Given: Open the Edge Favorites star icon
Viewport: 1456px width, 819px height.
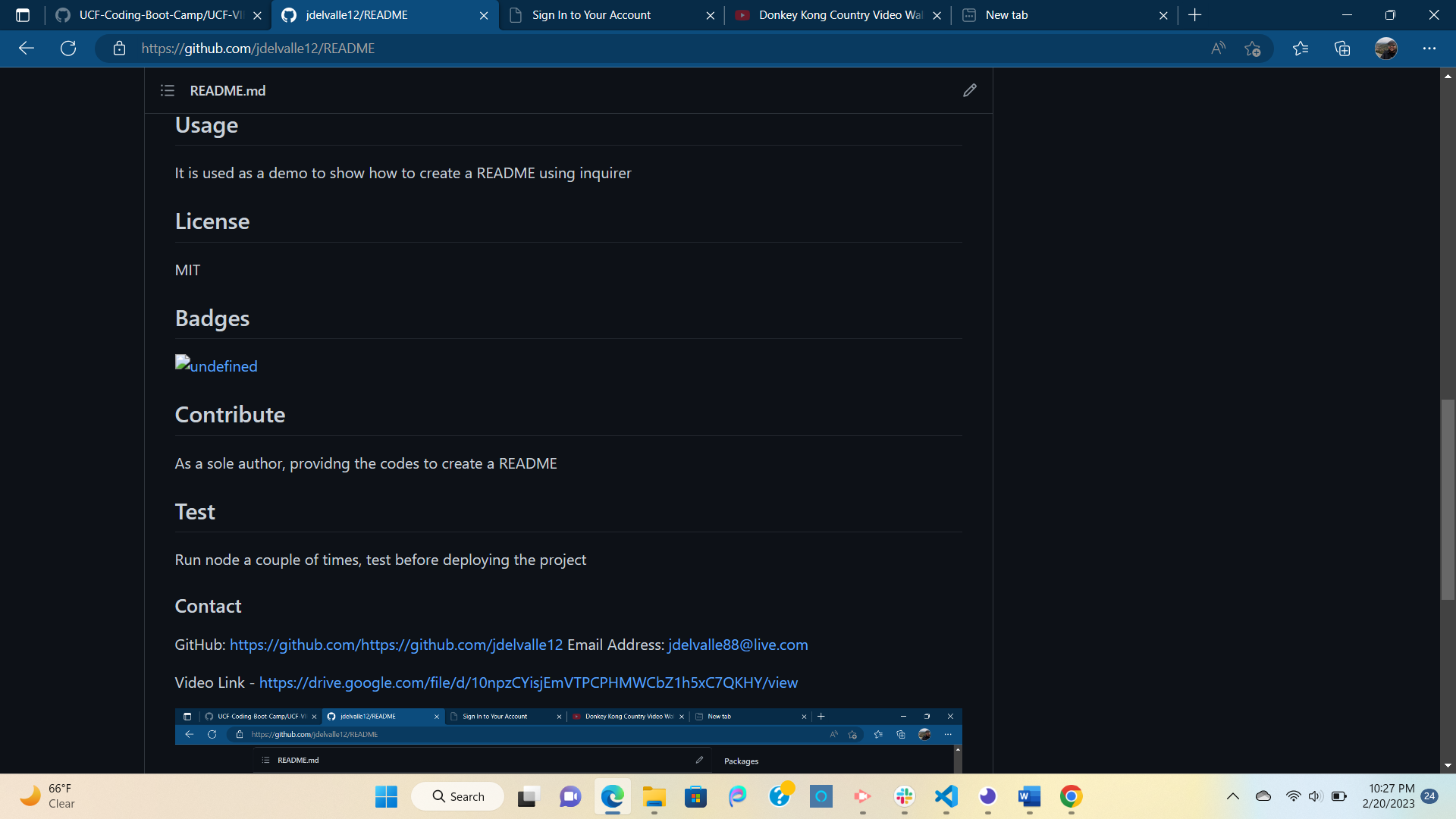Looking at the screenshot, I should [x=1301, y=49].
